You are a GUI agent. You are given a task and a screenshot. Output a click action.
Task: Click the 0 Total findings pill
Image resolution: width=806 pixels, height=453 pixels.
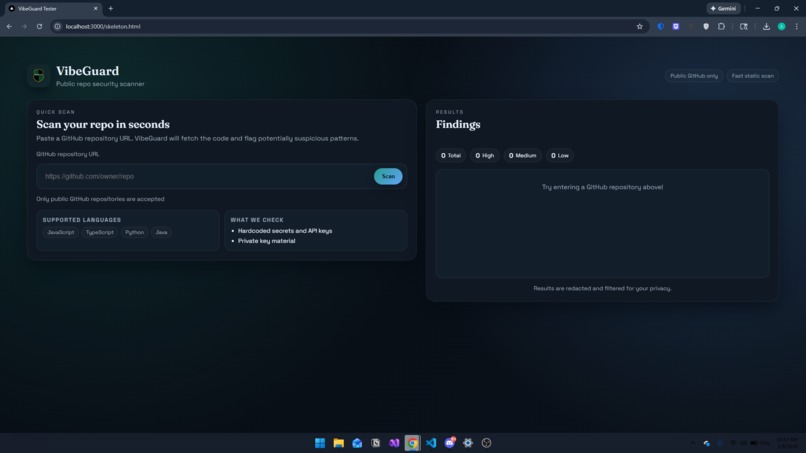(x=451, y=155)
